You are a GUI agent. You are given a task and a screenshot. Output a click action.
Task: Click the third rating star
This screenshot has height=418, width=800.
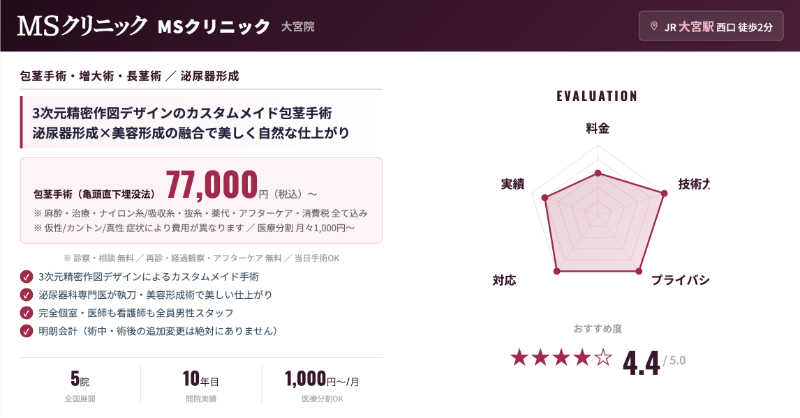pyautogui.click(x=561, y=357)
